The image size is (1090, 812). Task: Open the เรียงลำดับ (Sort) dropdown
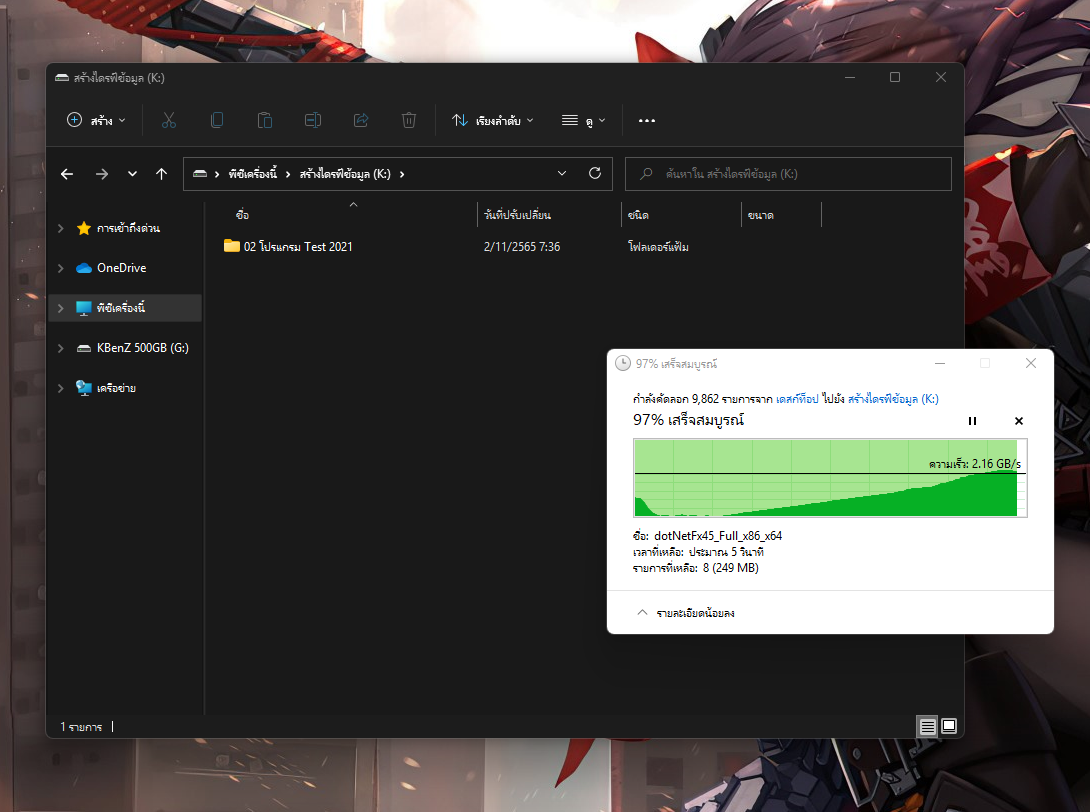[x=492, y=120]
